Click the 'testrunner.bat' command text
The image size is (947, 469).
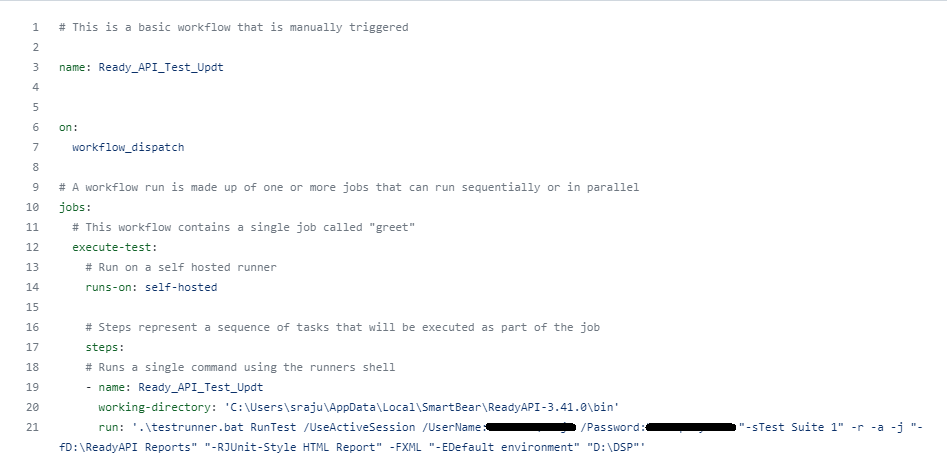point(192,427)
